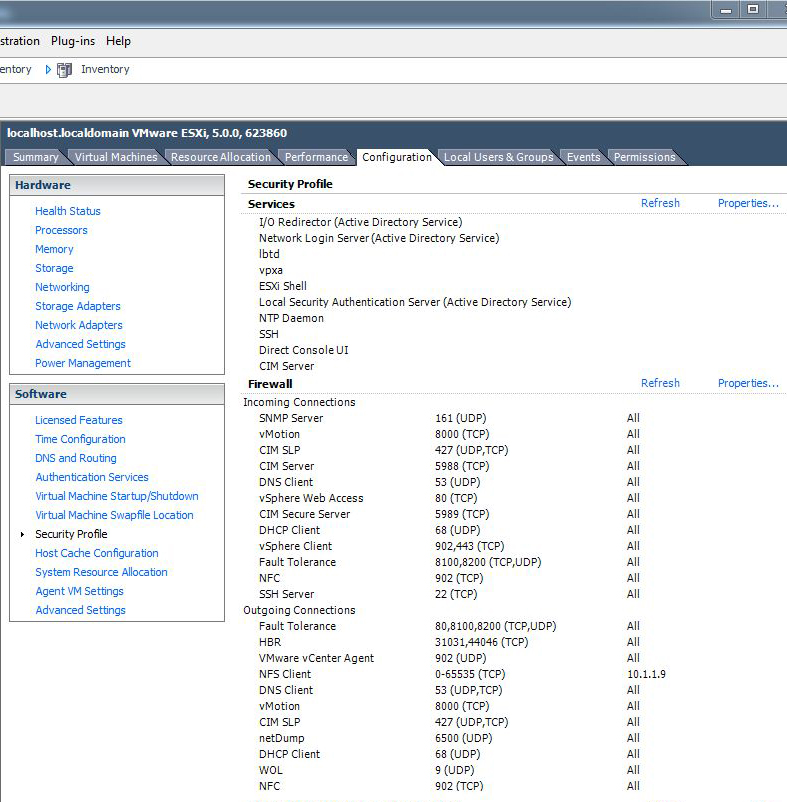This screenshot has width=787, height=802.
Task: Select the lbtd service
Action: (x=269, y=254)
